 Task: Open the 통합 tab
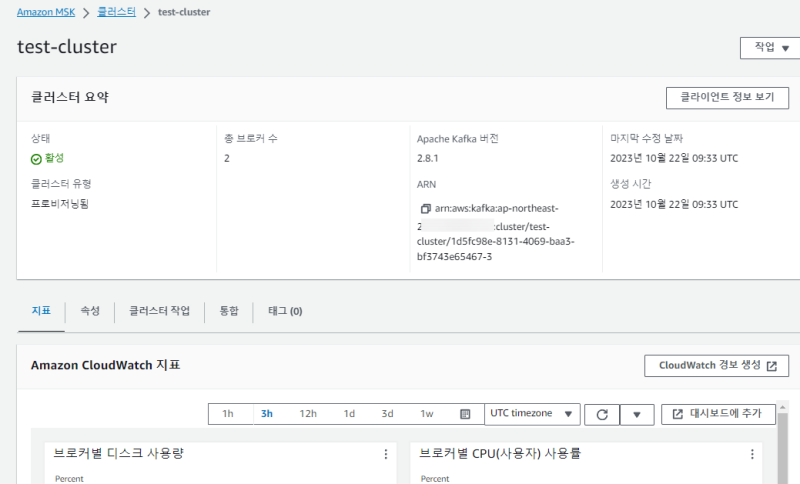(x=228, y=311)
